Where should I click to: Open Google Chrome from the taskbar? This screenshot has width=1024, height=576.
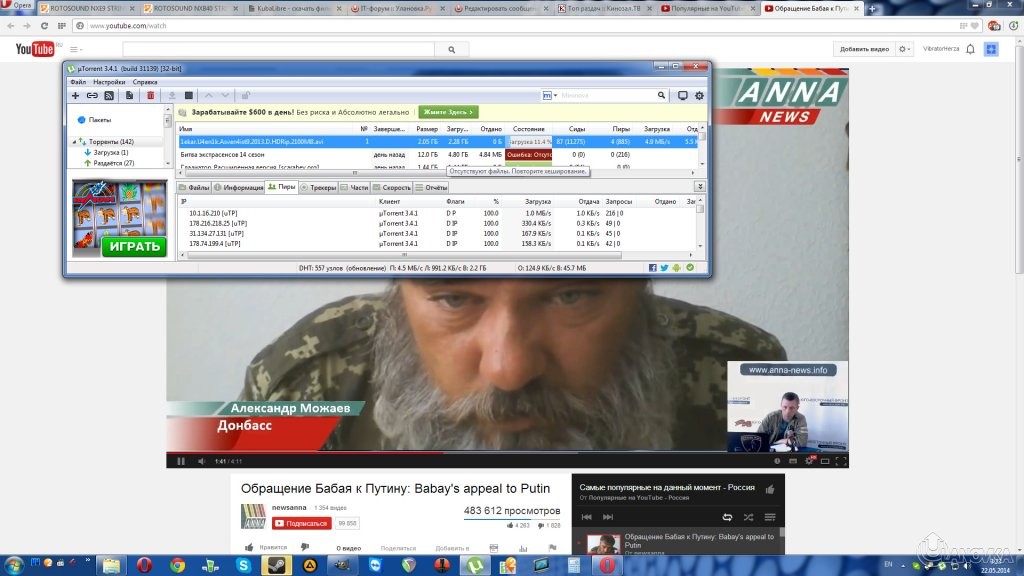(176, 565)
